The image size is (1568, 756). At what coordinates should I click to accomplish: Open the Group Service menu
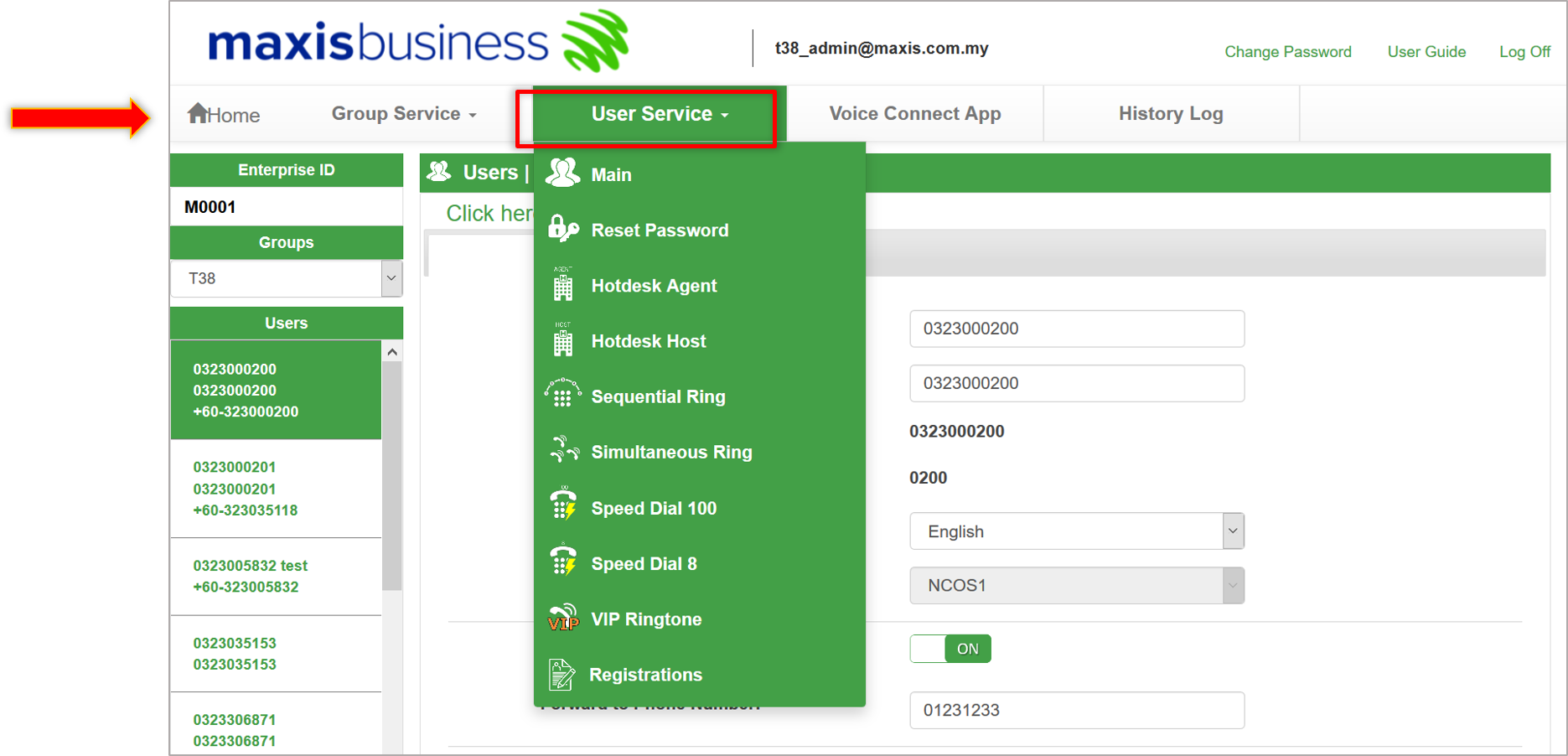coord(404,114)
